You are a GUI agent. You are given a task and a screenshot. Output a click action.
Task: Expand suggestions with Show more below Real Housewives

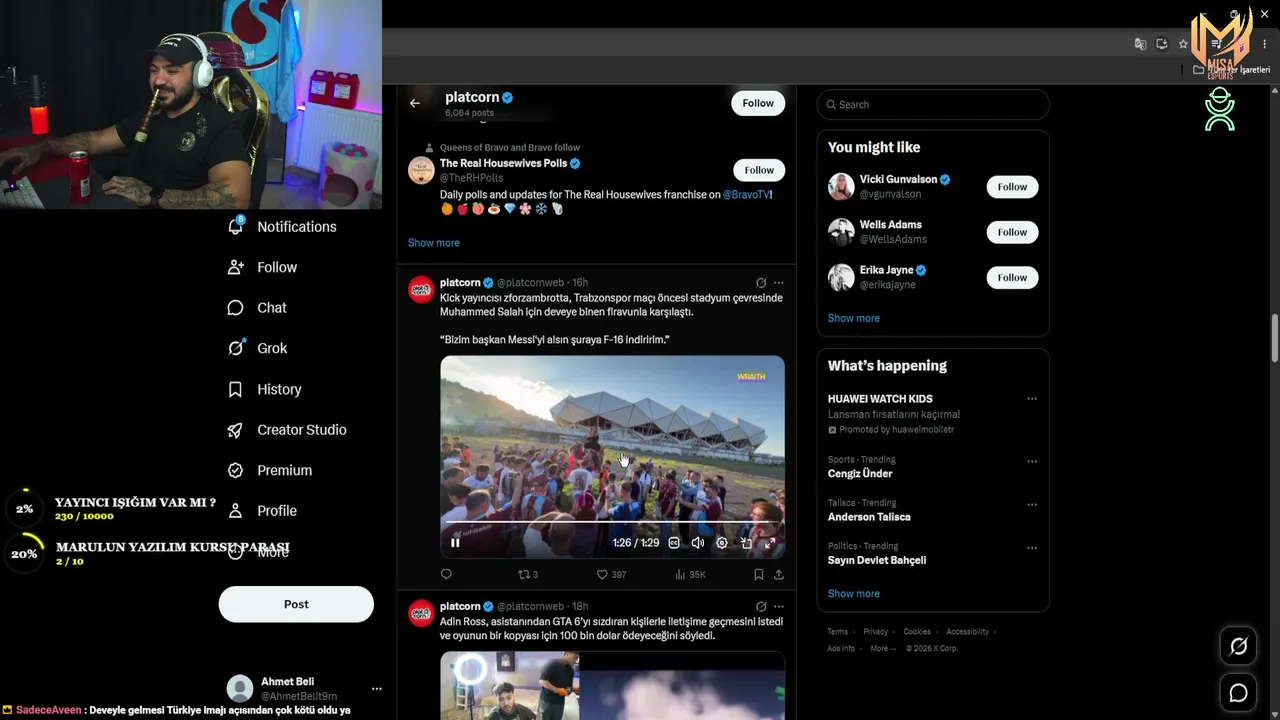(x=434, y=243)
